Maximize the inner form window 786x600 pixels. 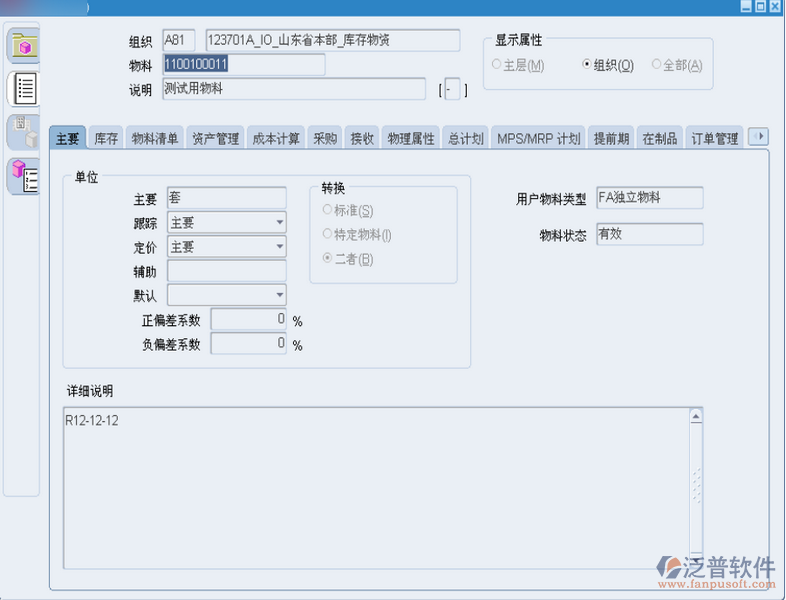[x=761, y=6]
